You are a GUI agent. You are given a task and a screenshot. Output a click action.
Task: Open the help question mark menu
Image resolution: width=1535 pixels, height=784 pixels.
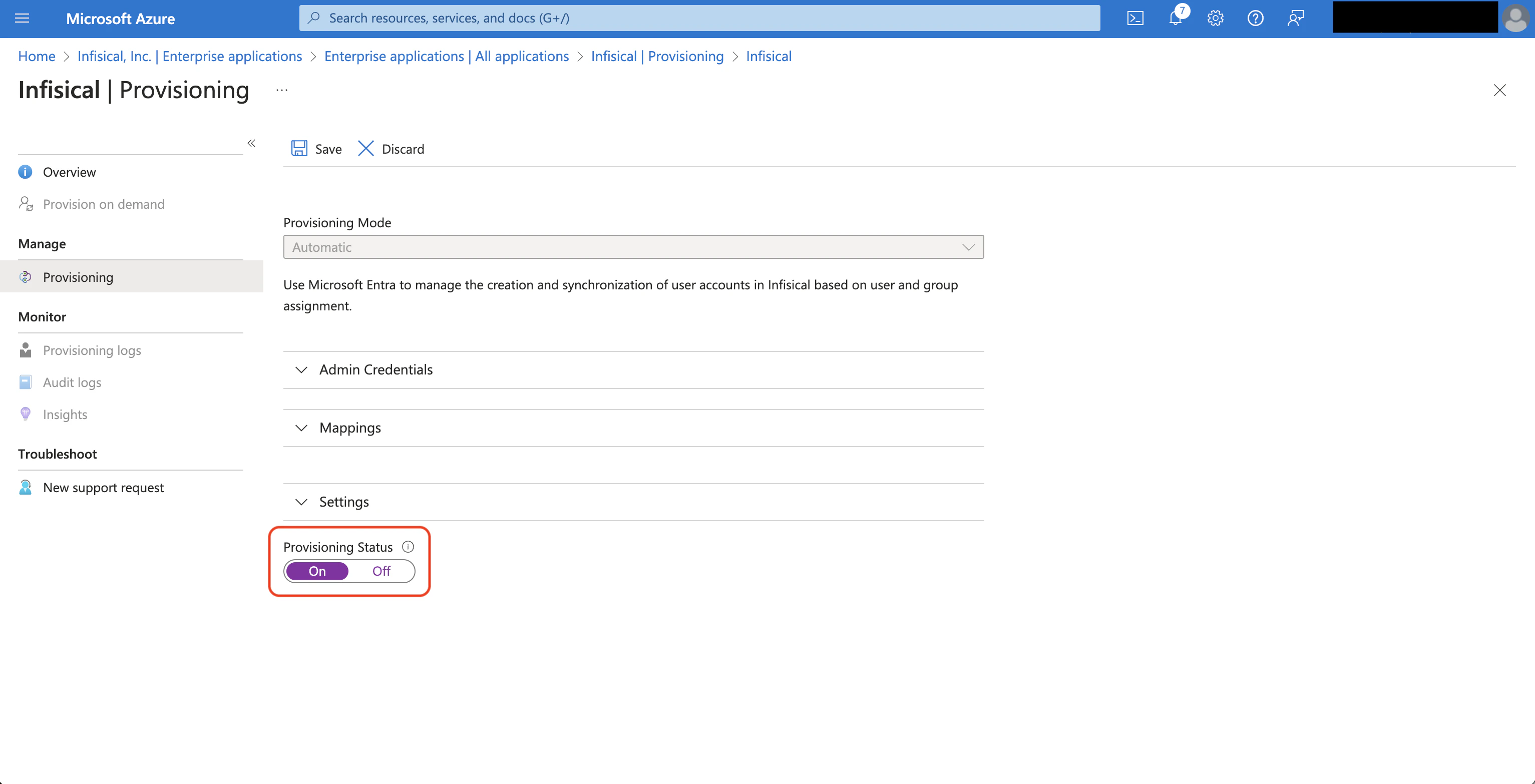(1256, 19)
